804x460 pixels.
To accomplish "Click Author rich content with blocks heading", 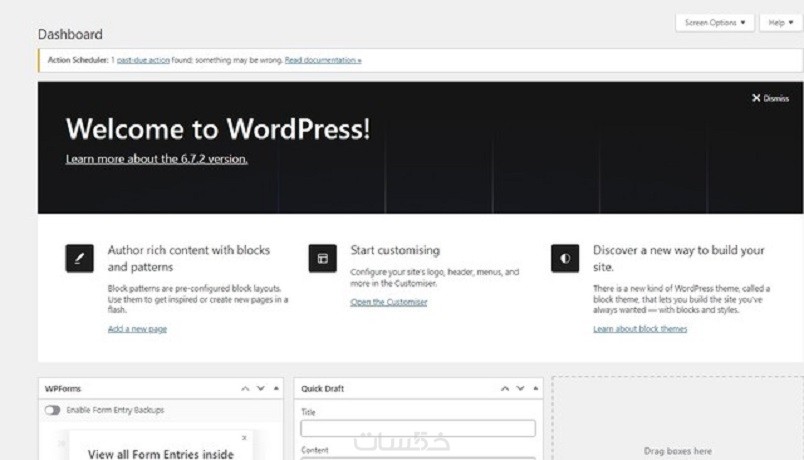I will pyautogui.click(x=189, y=258).
